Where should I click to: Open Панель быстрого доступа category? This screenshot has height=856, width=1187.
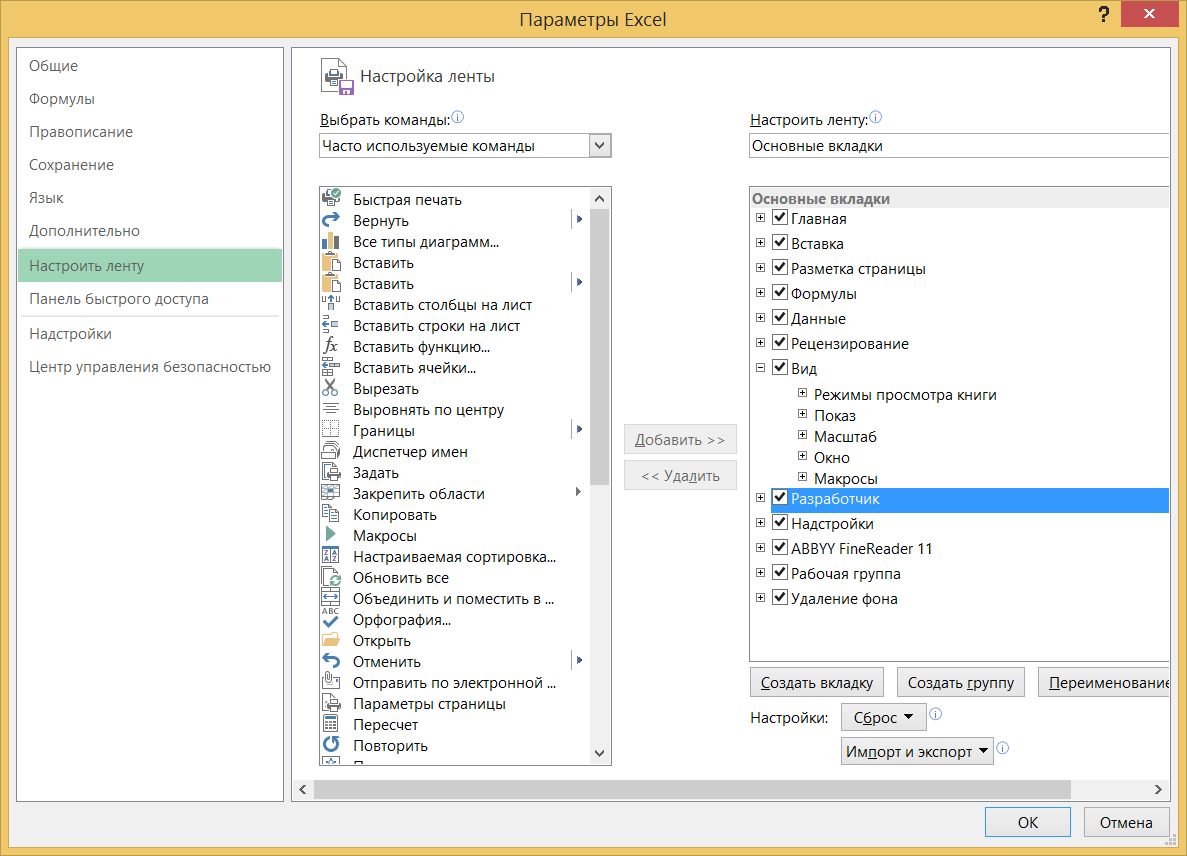tap(150, 299)
